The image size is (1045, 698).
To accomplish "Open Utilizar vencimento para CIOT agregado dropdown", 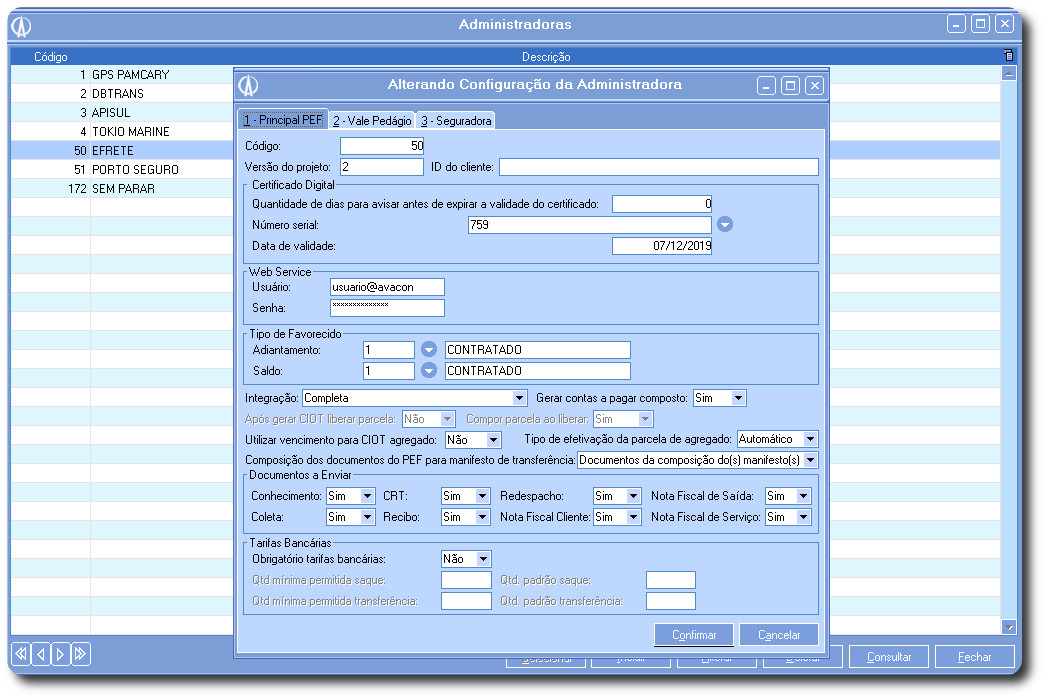I will [493, 440].
